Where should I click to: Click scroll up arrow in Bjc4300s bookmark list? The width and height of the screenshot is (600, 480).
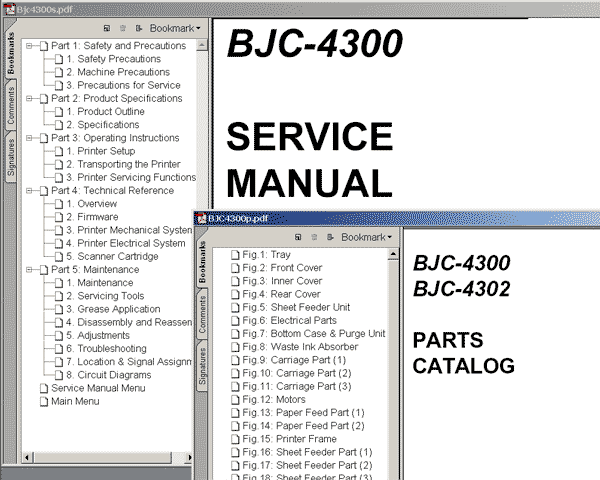click(202, 45)
